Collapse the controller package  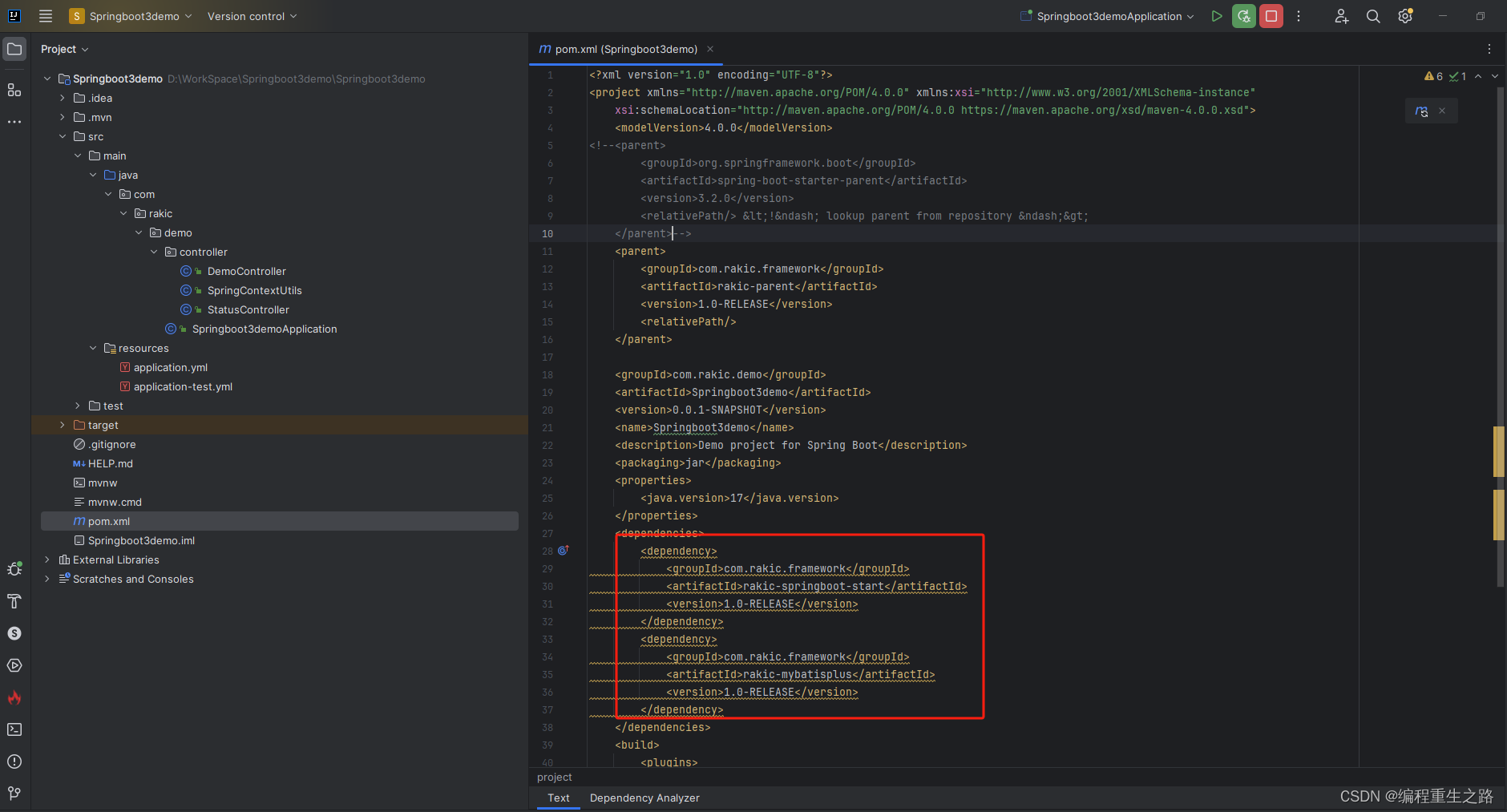[154, 252]
